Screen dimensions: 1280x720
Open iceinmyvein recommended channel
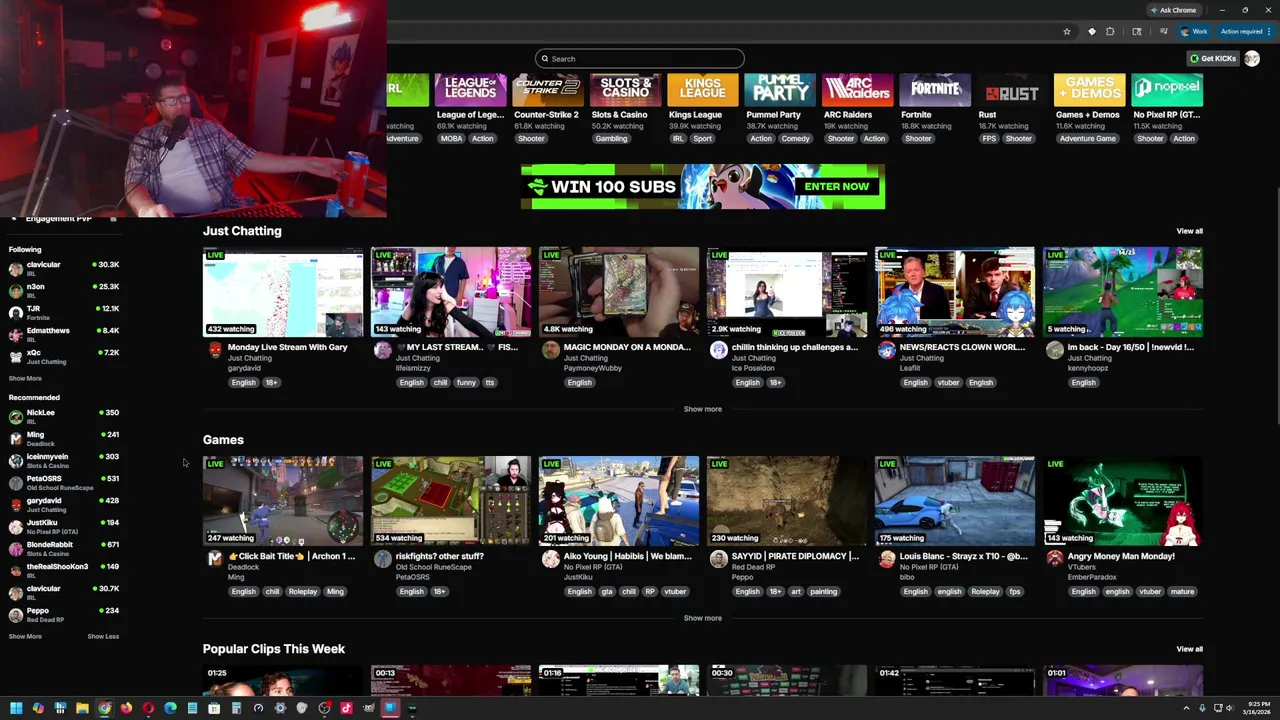(64, 460)
